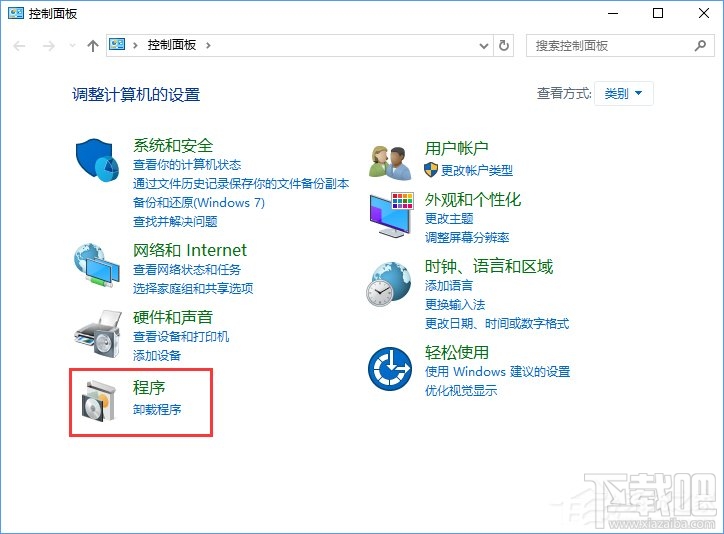Open the 类别 view mode dropdown
Screen dimensions: 724x534
[x=623, y=93]
